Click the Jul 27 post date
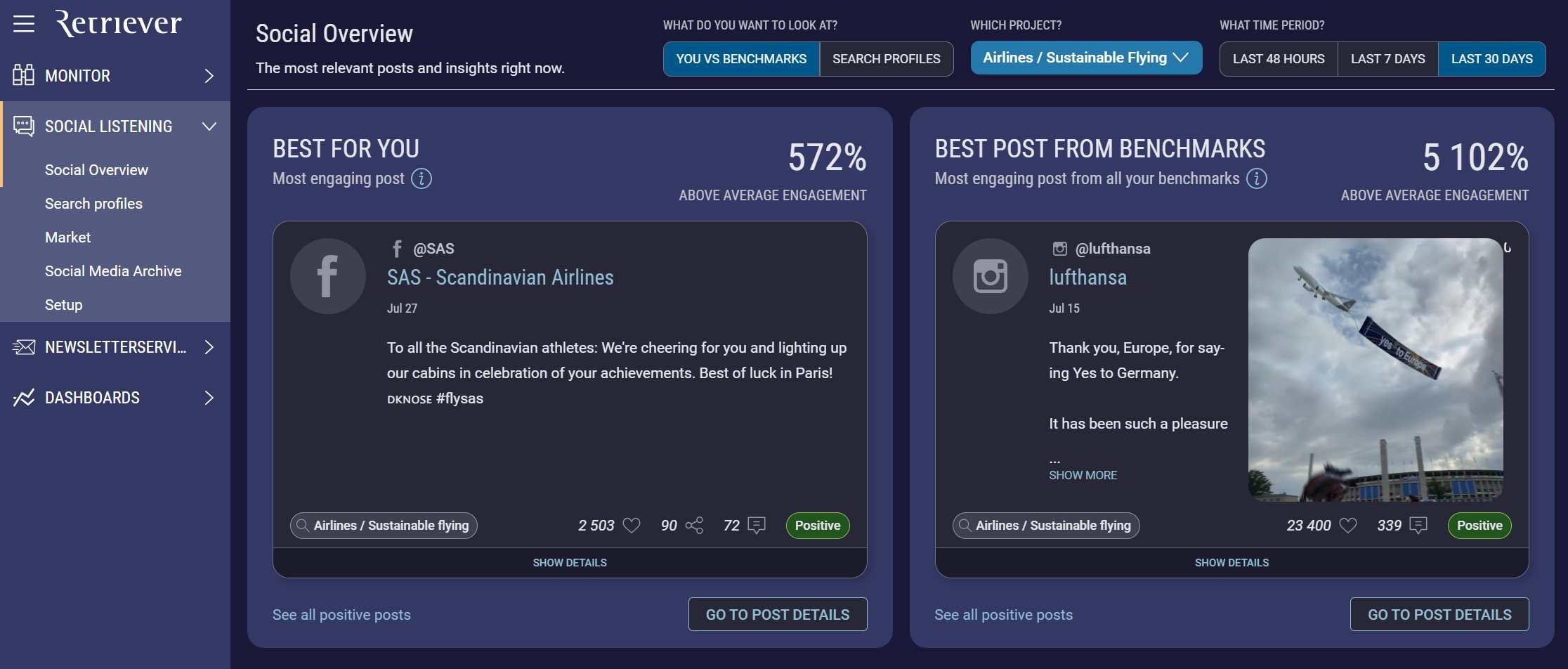This screenshot has width=1568, height=669. click(402, 308)
